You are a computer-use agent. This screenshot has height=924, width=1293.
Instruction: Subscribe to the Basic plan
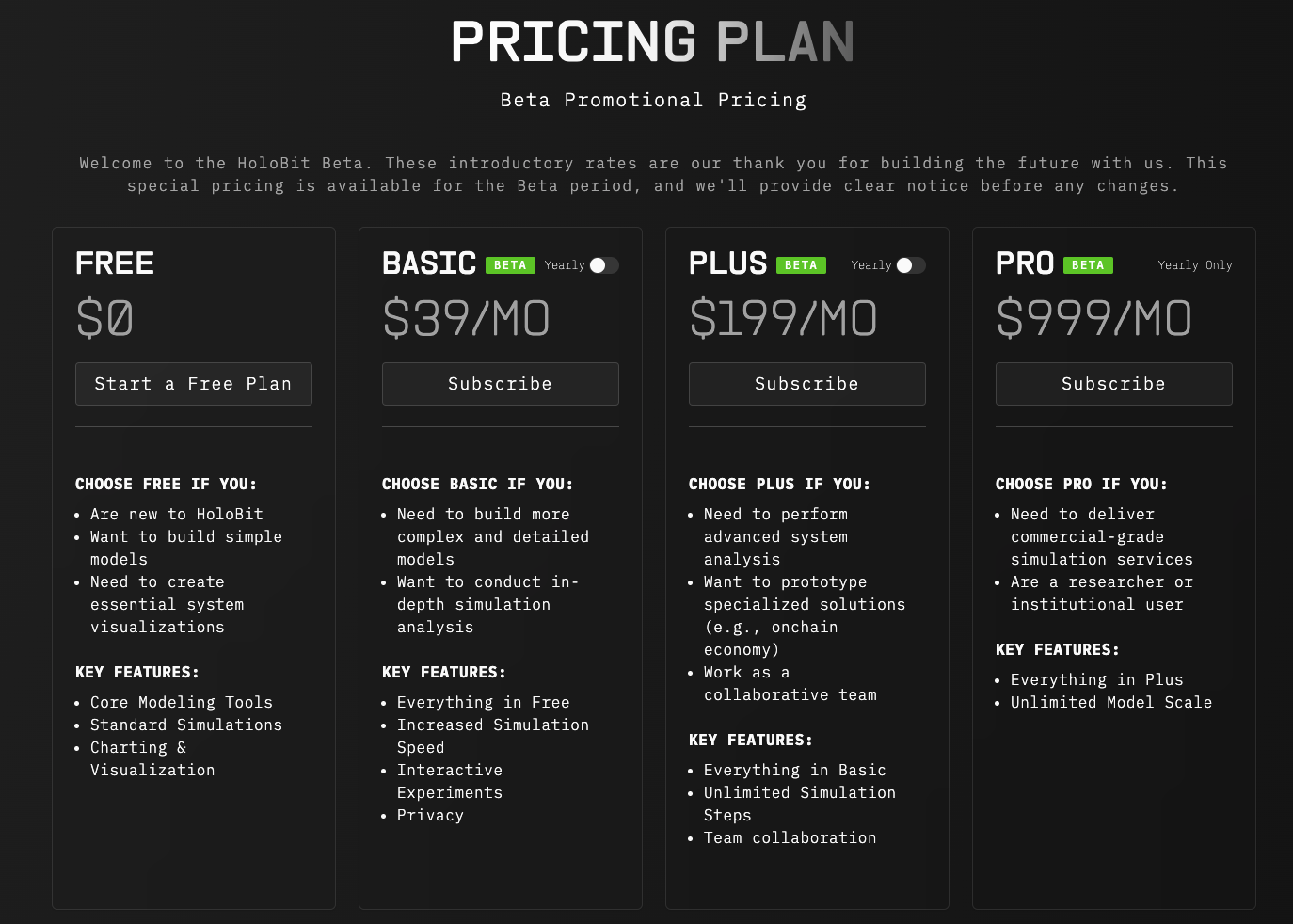(500, 384)
